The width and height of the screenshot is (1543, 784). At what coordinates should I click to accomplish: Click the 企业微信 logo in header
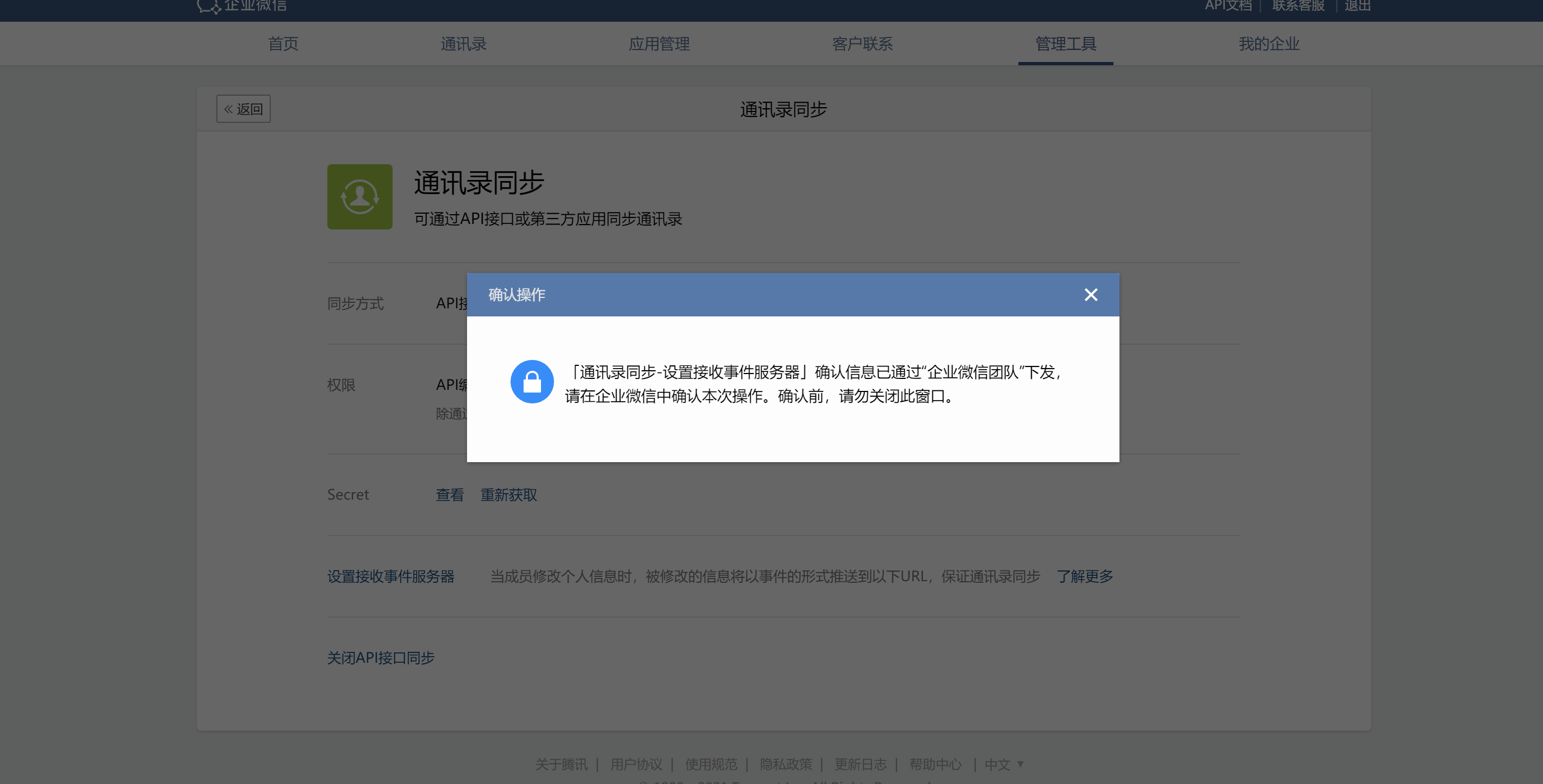(242, 6)
